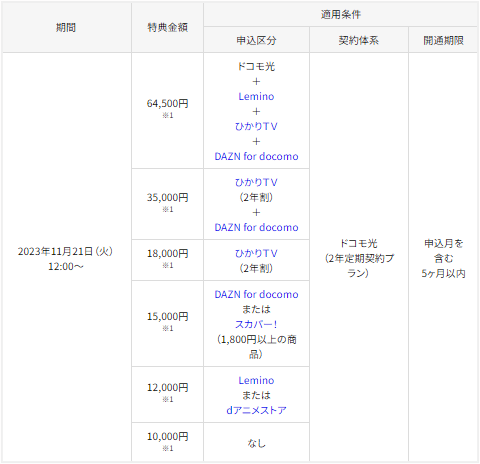Select the 35,000円 amount cell
This screenshot has height=464, width=480.
pyautogui.click(x=167, y=204)
